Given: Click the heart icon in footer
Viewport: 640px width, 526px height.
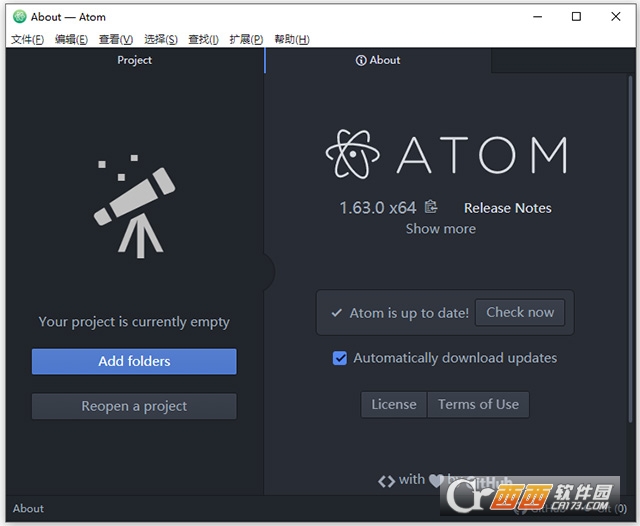Looking at the screenshot, I should [x=436, y=480].
